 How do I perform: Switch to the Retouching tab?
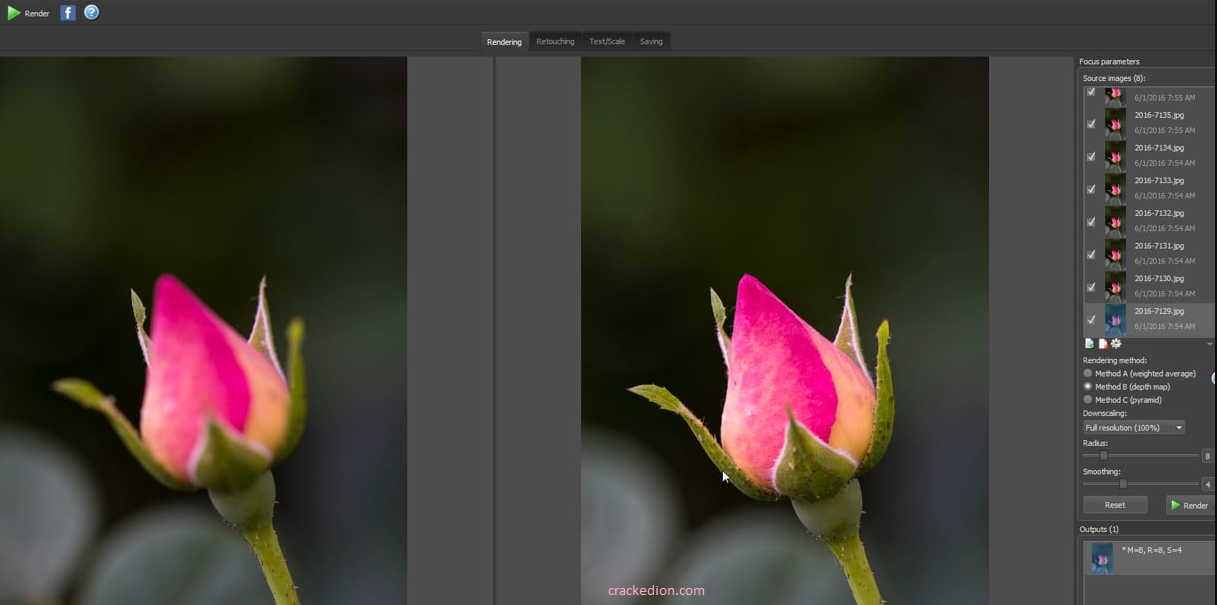(555, 41)
